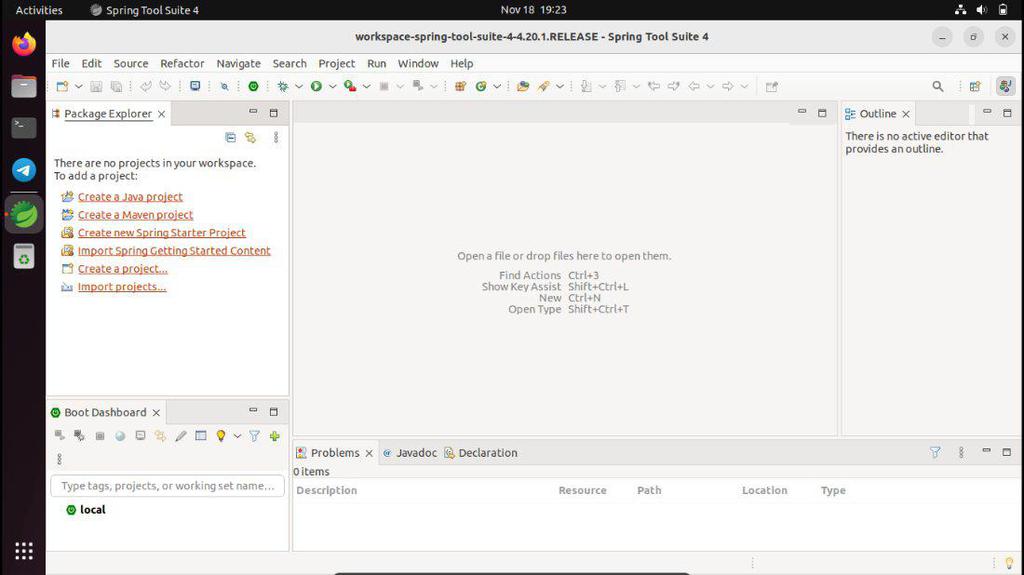
Task: Expand the Coverage dropdown arrow
Action: (x=366, y=86)
